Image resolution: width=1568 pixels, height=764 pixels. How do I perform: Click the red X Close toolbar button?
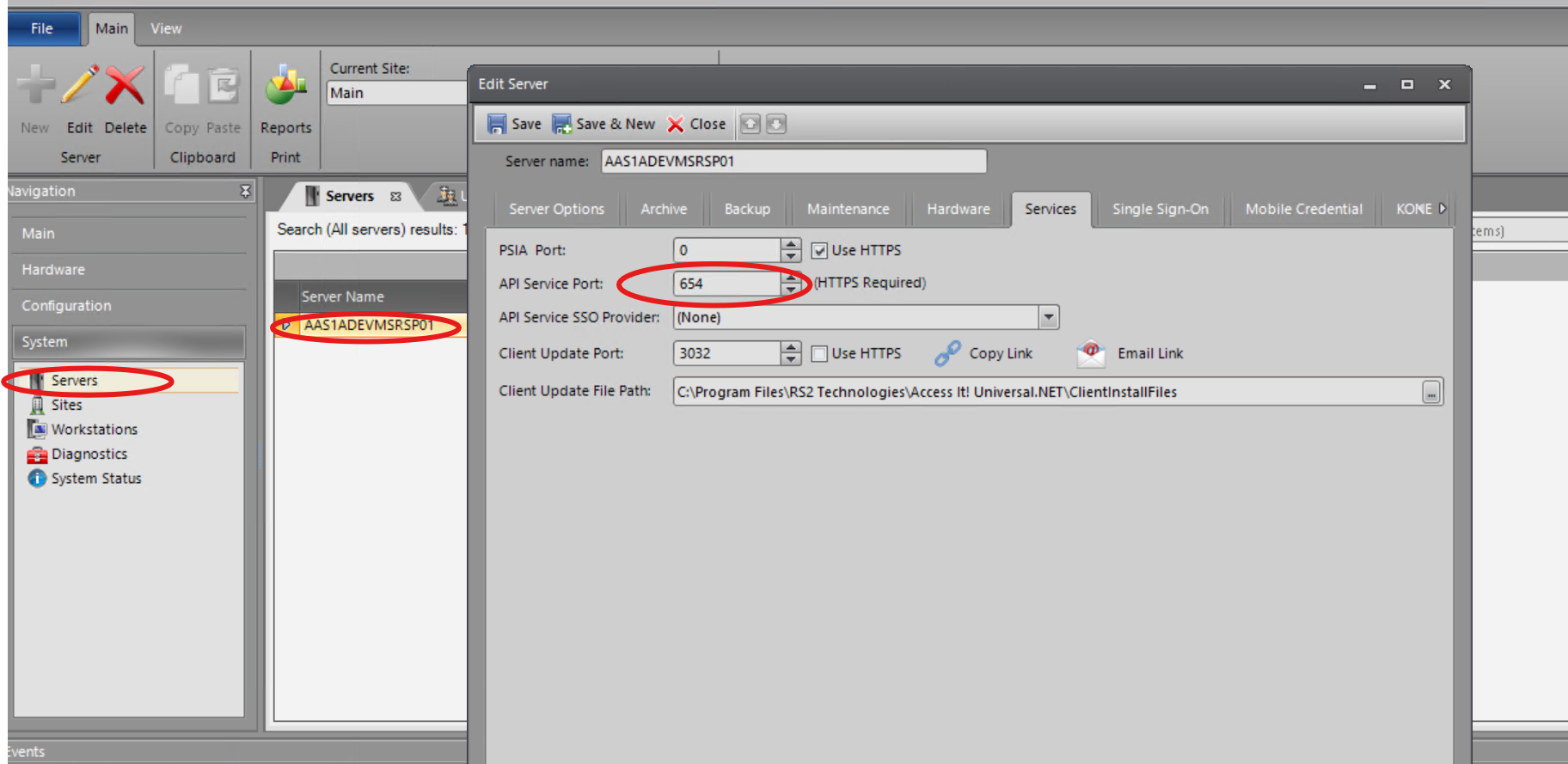click(676, 125)
